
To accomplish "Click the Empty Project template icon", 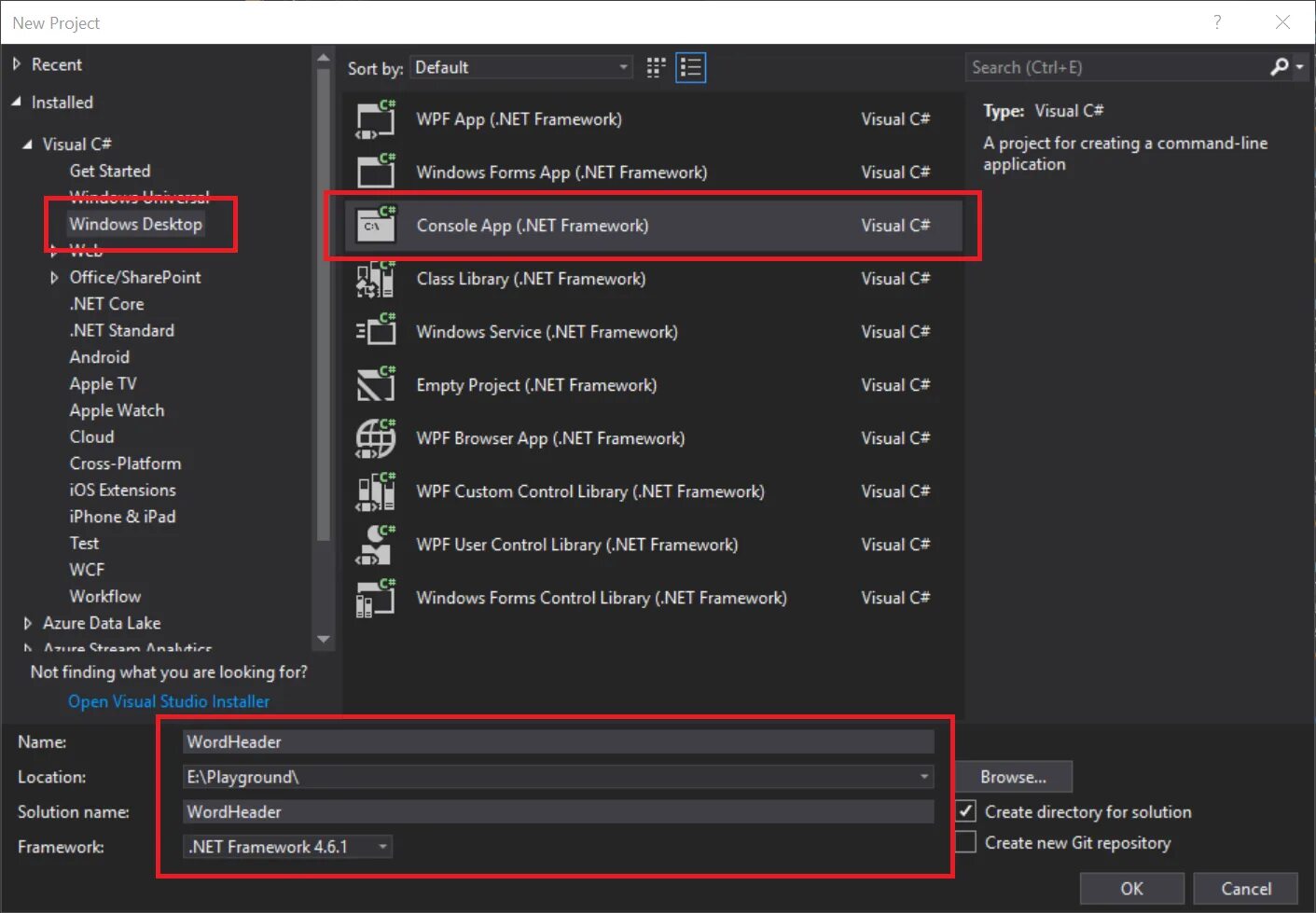I will 376,385.
